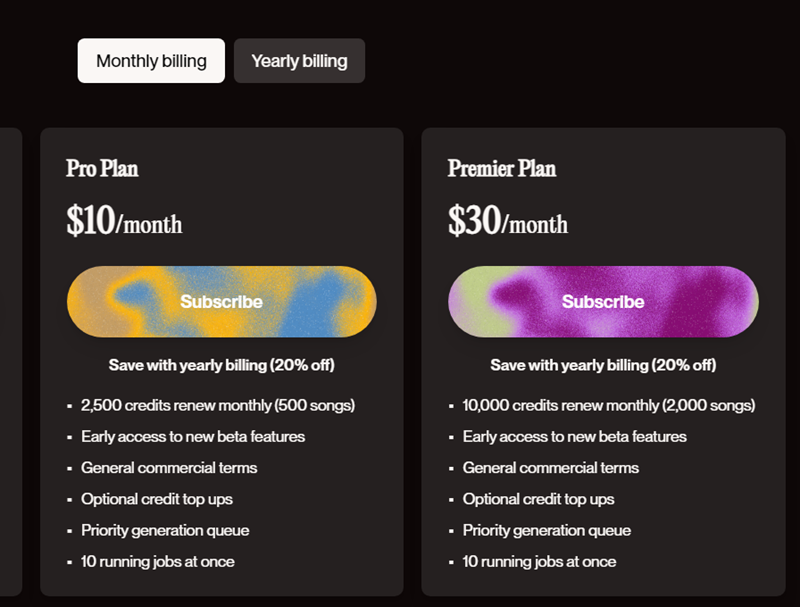Subscribe to the Premier Plan
This screenshot has height=607, width=800.
pyautogui.click(x=603, y=302)
